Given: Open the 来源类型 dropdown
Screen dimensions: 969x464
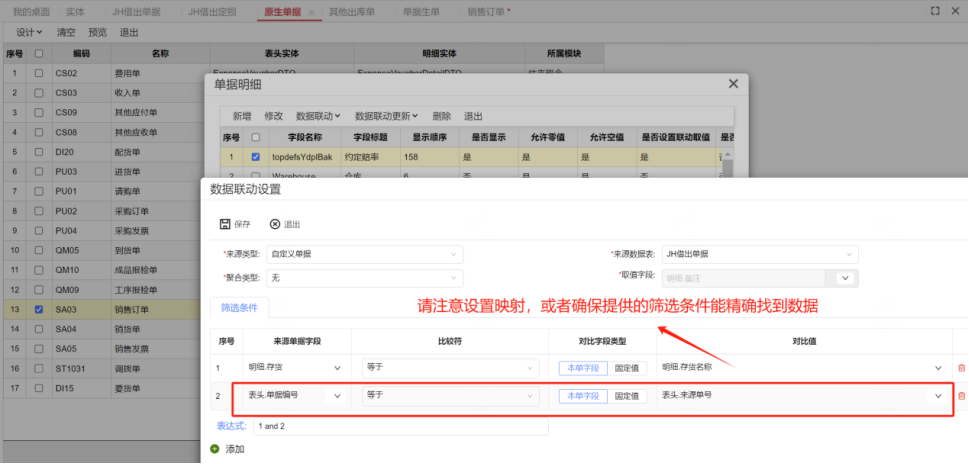Looking at the screenshot, I should pyautogui.click(x=365, y=254).
